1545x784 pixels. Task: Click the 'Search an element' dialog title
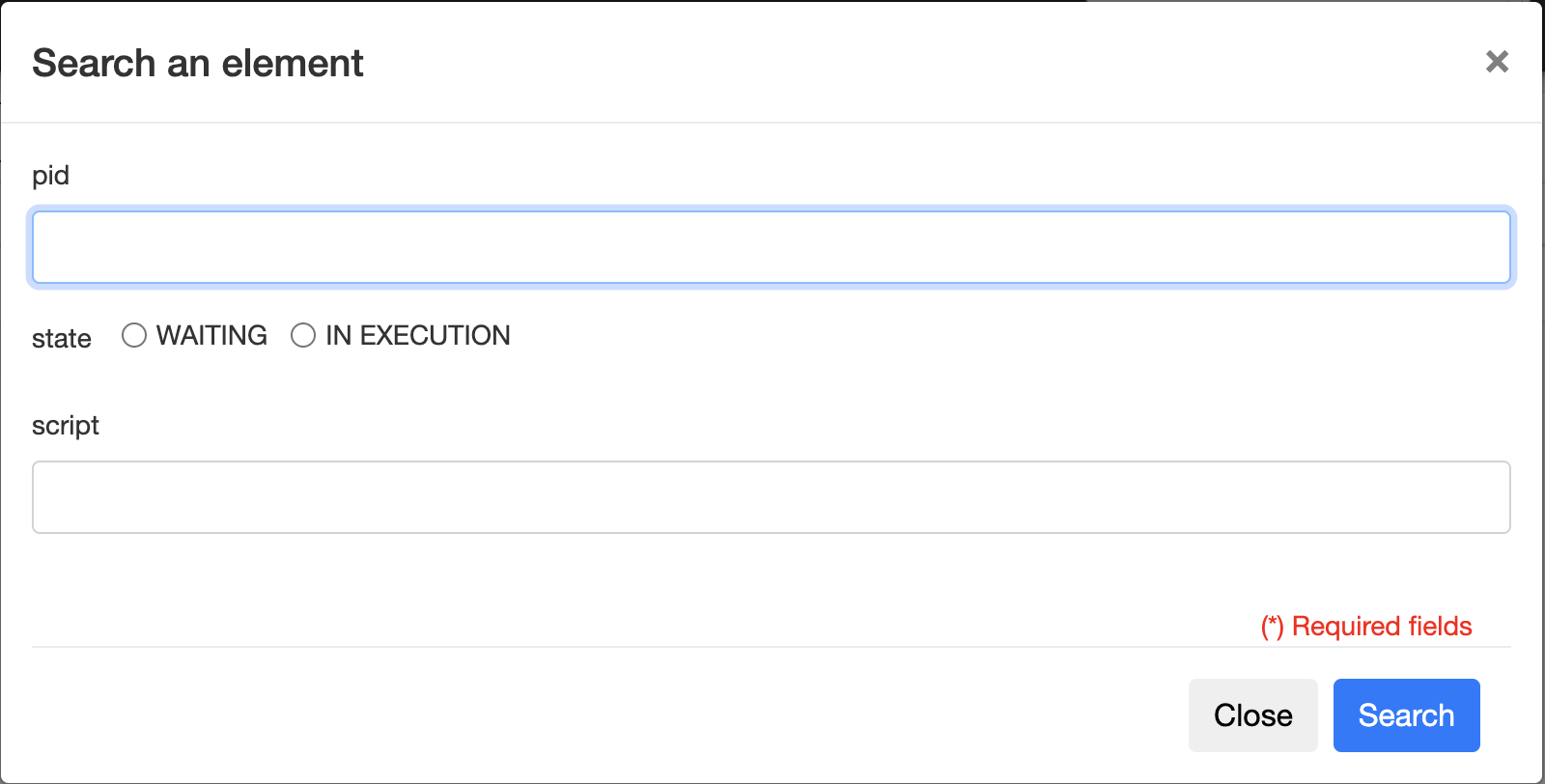point(198,64)
